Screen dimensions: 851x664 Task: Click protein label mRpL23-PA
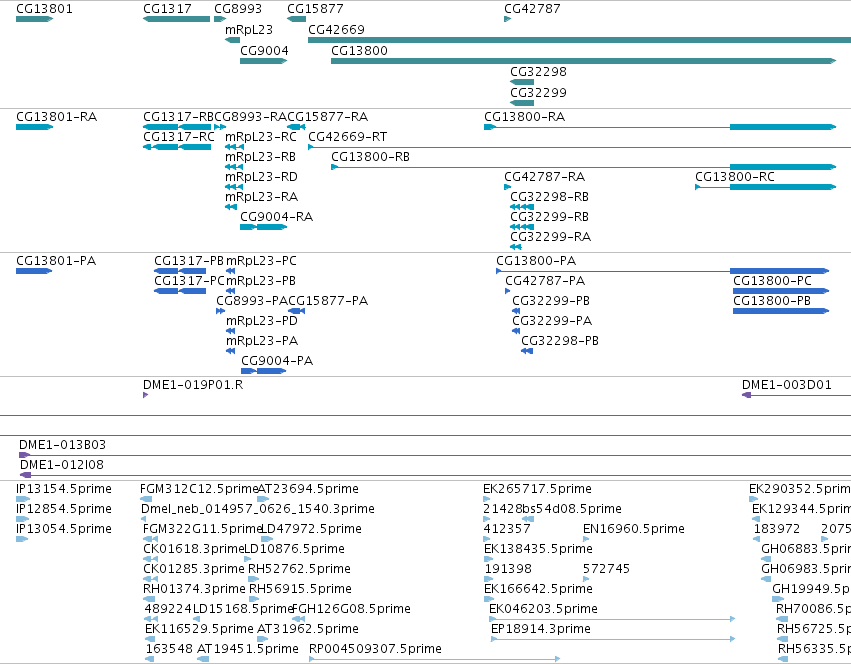point(262,341)
